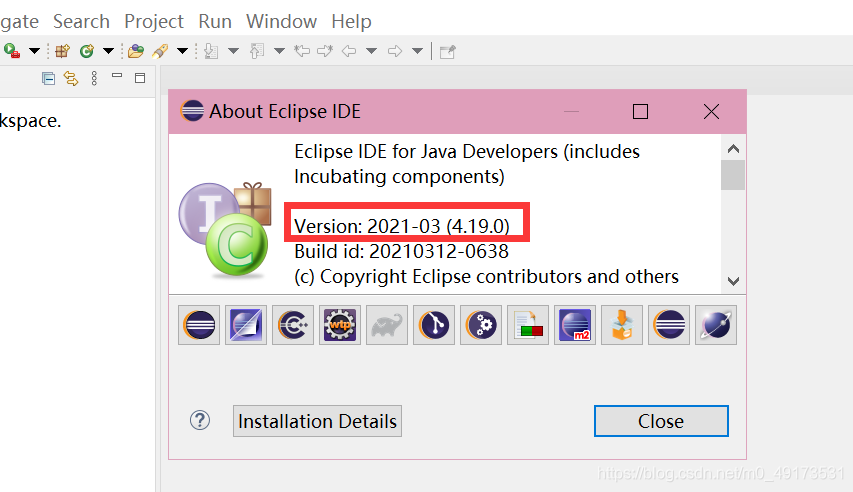Viewport: 853px width, 492px height.
Task: Open the Run menu
Action: pos(215,21)
